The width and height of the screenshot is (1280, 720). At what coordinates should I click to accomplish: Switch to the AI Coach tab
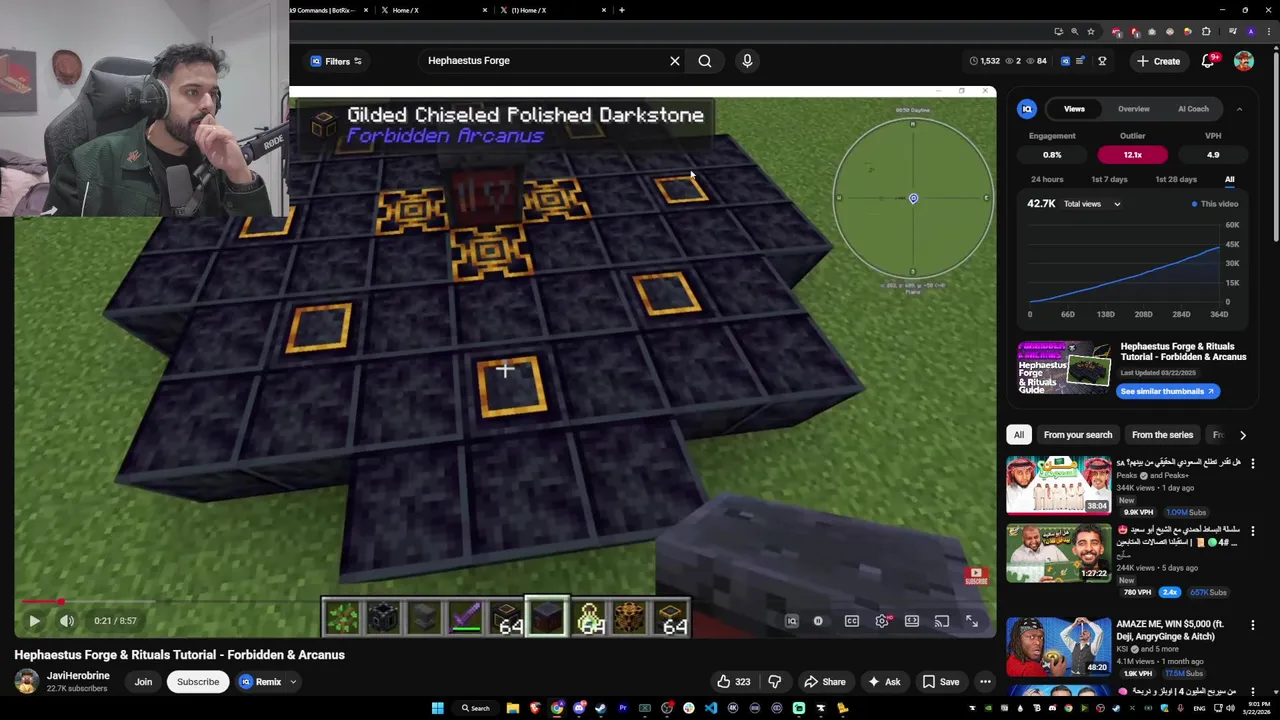point(1193,109)
